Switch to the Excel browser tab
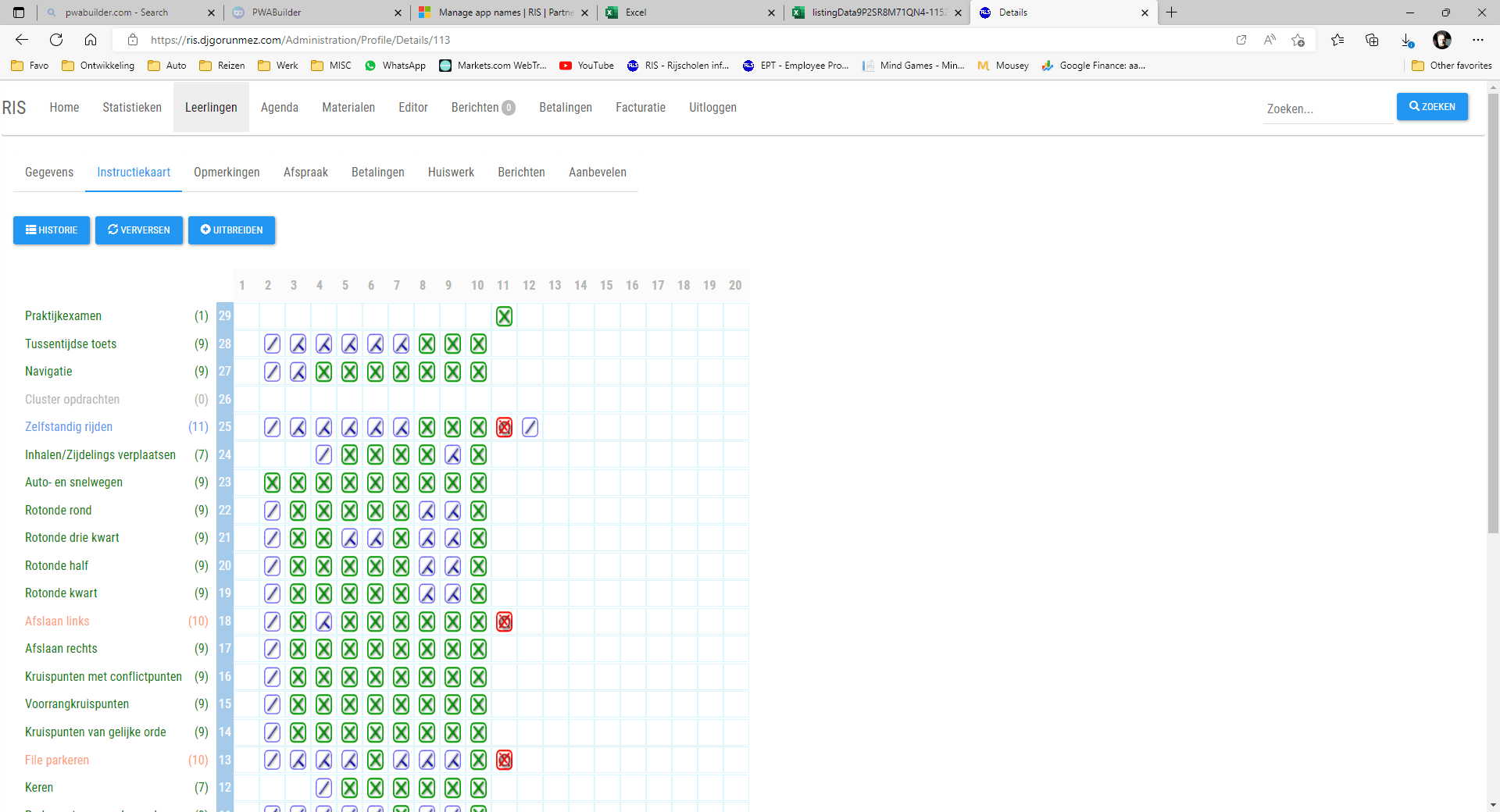The width and height of the screenshot is (1500, 812). click(691, 12)
